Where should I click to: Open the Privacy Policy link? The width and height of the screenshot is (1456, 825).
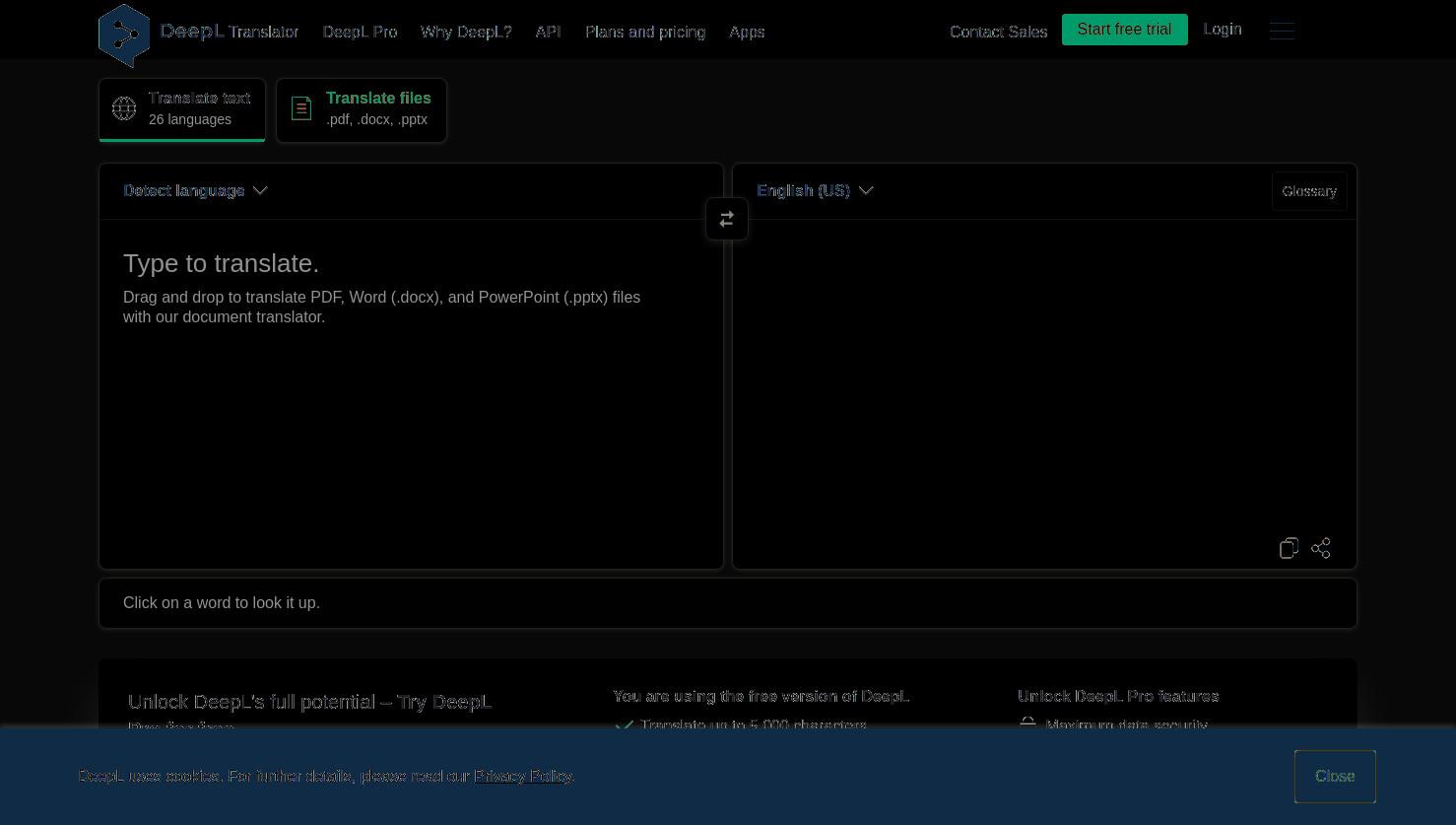(x=522, y=777)
